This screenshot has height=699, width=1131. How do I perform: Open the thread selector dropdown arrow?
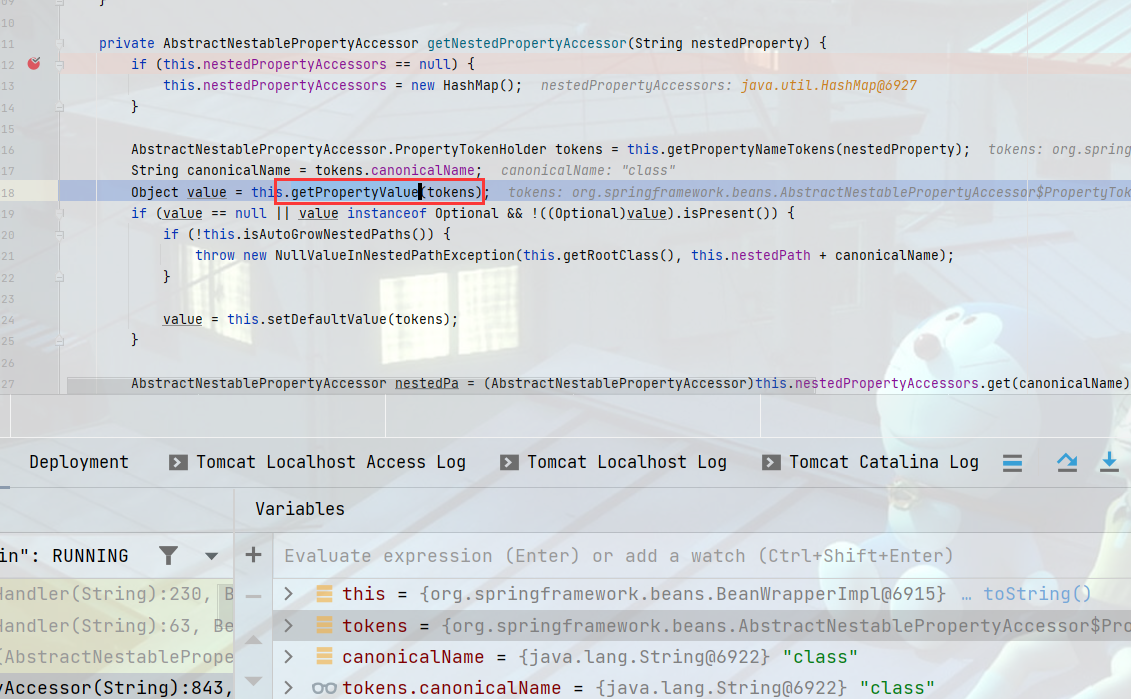coord(211,556)
